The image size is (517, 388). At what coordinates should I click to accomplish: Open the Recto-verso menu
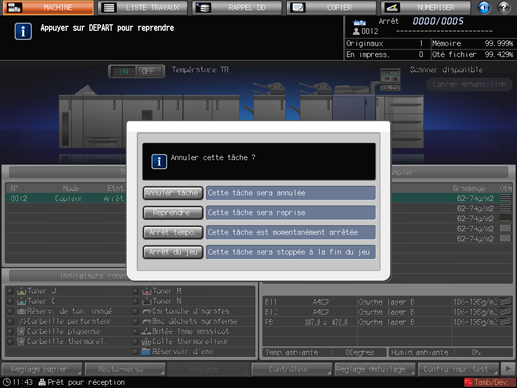click(x=125, y=369)
